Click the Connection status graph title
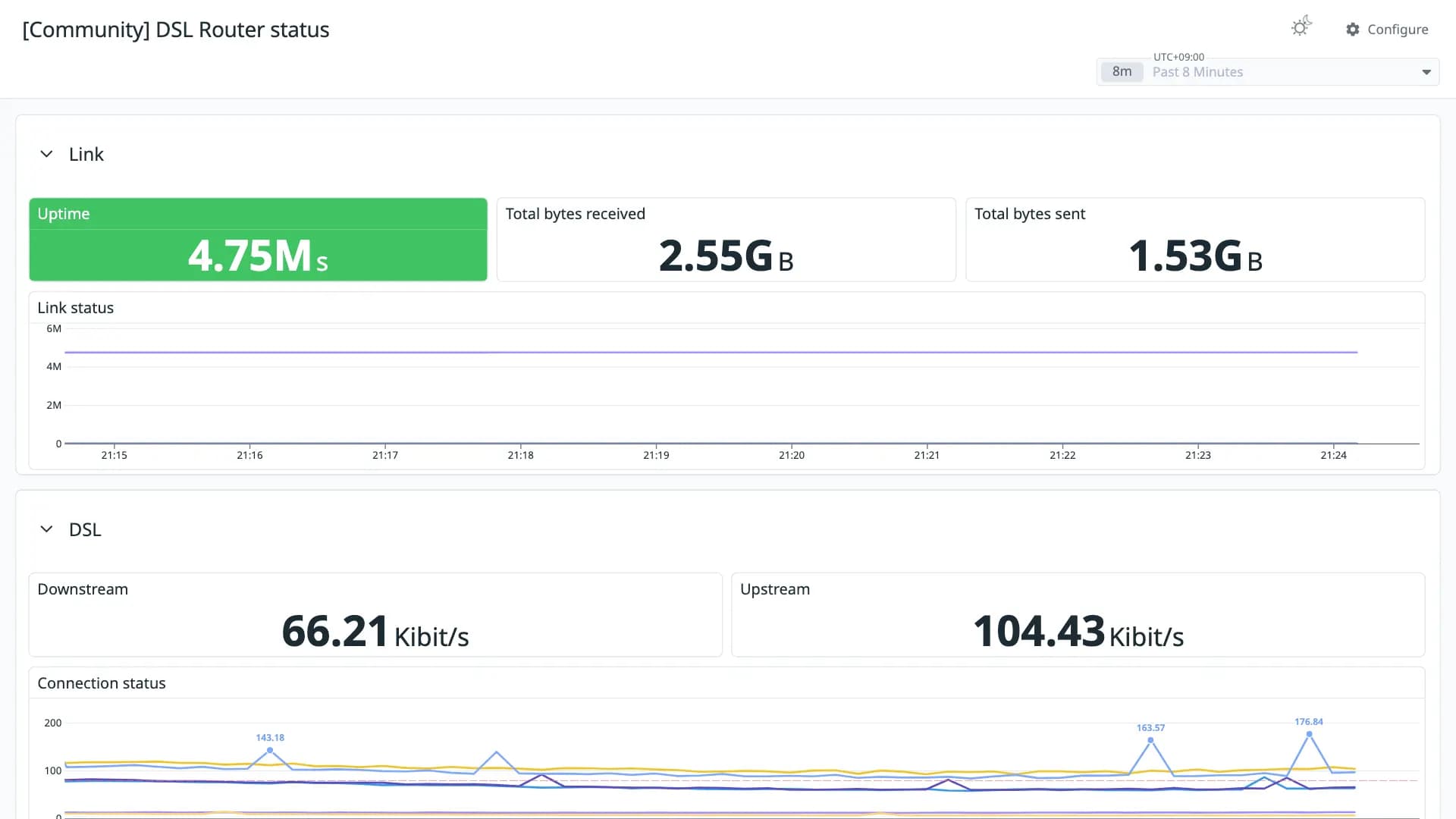This screenshot has height=819, width=1456. 102,683
